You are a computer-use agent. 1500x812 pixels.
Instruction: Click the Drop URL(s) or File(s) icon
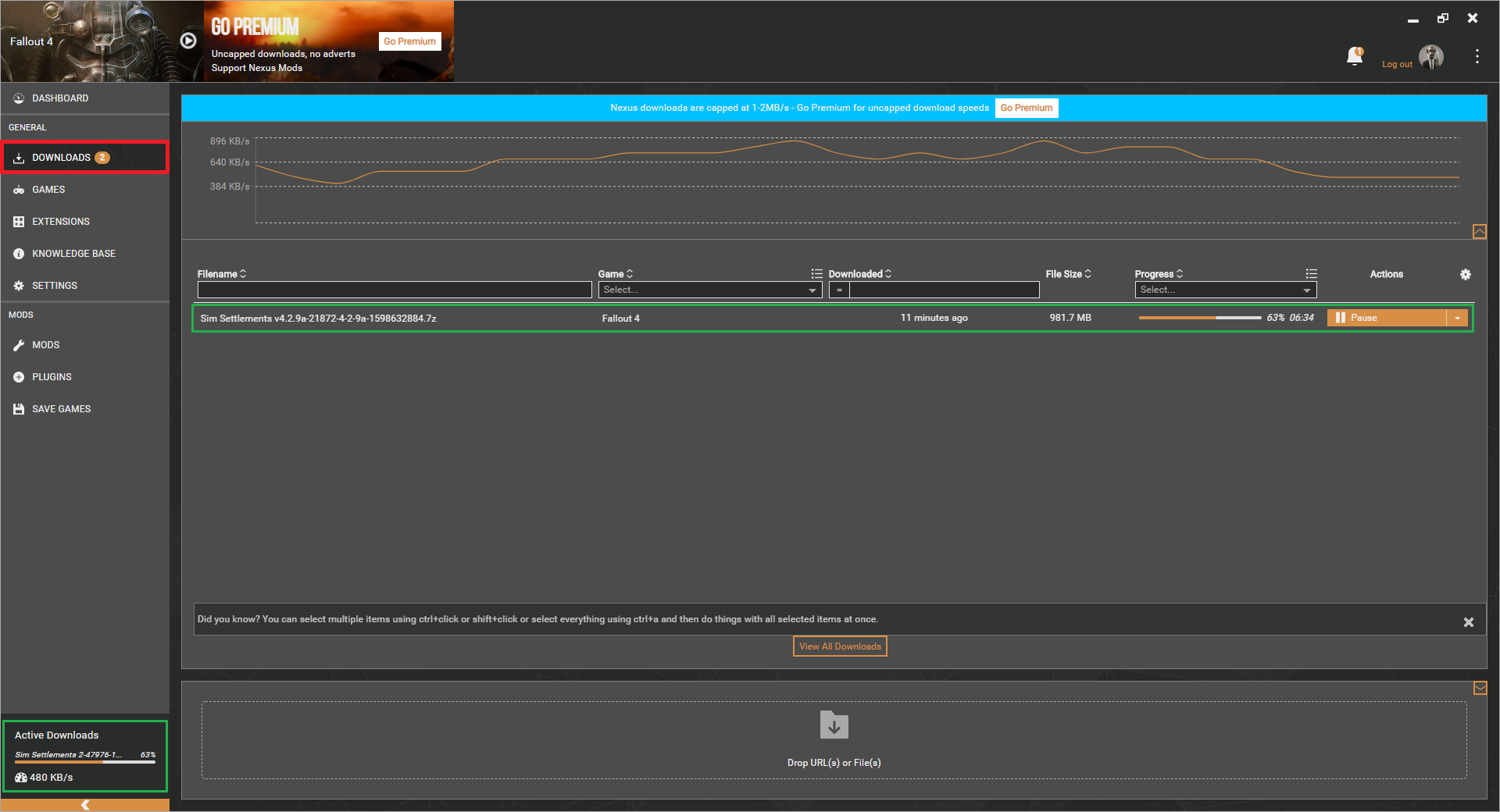point(834,725)
